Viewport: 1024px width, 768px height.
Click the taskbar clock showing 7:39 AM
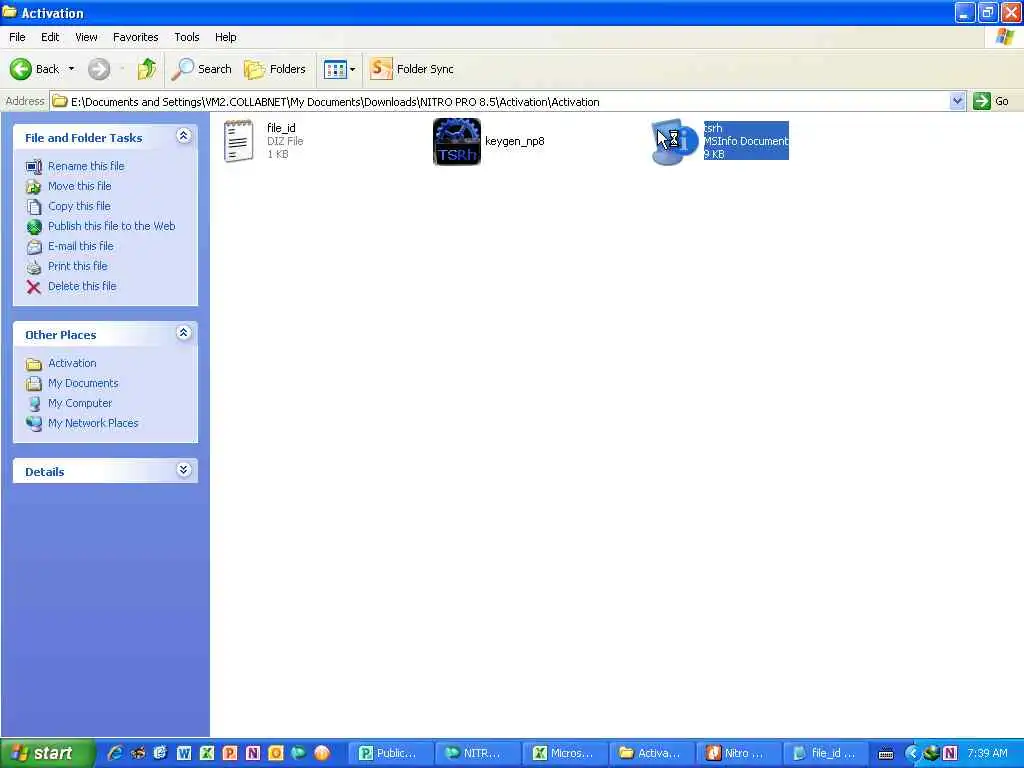click(987, 753)
